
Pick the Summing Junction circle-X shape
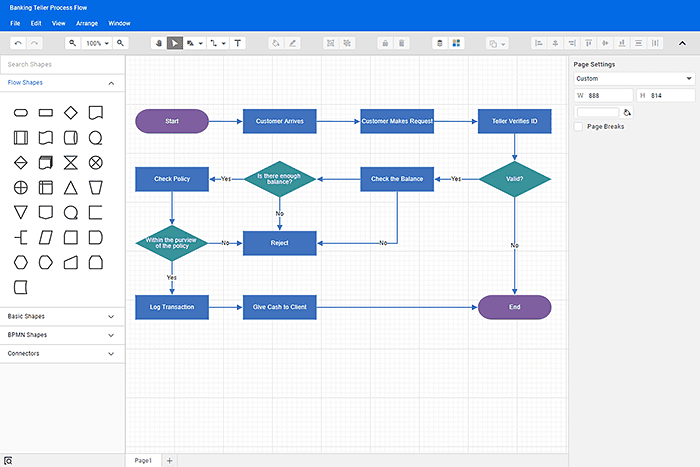tap(96, 163)
